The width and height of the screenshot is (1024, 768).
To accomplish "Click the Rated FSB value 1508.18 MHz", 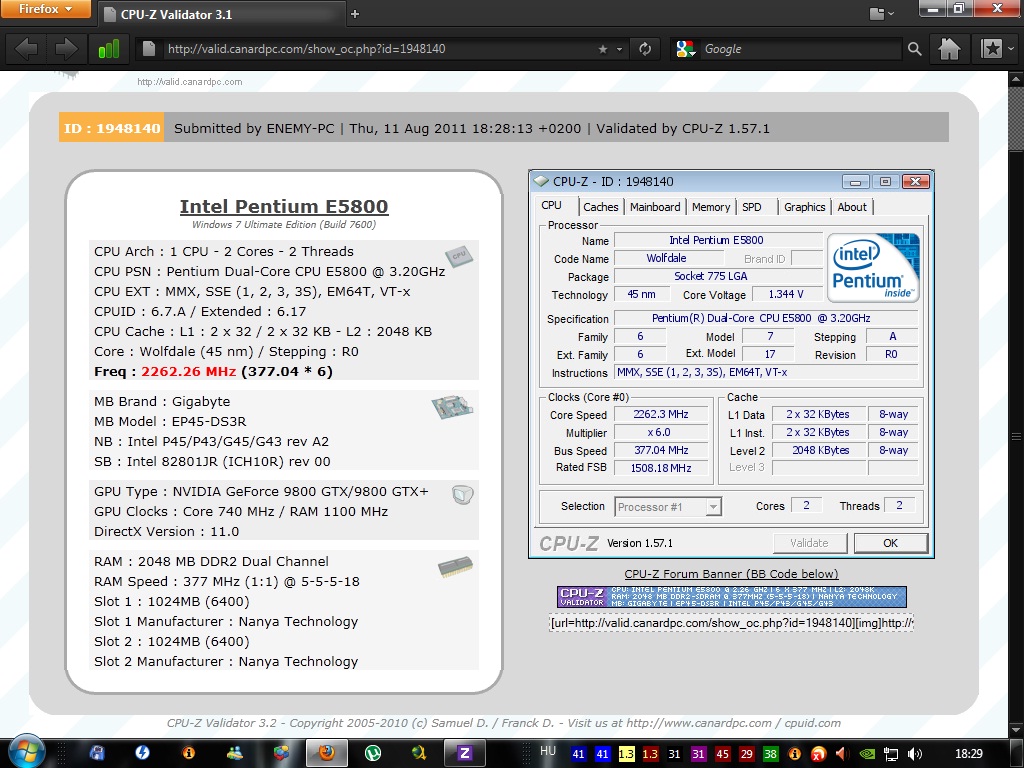I will 661,468.
